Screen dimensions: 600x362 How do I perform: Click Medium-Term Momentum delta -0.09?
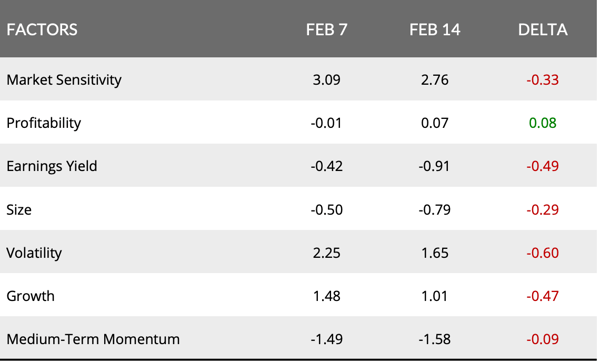tap(543, 339)
